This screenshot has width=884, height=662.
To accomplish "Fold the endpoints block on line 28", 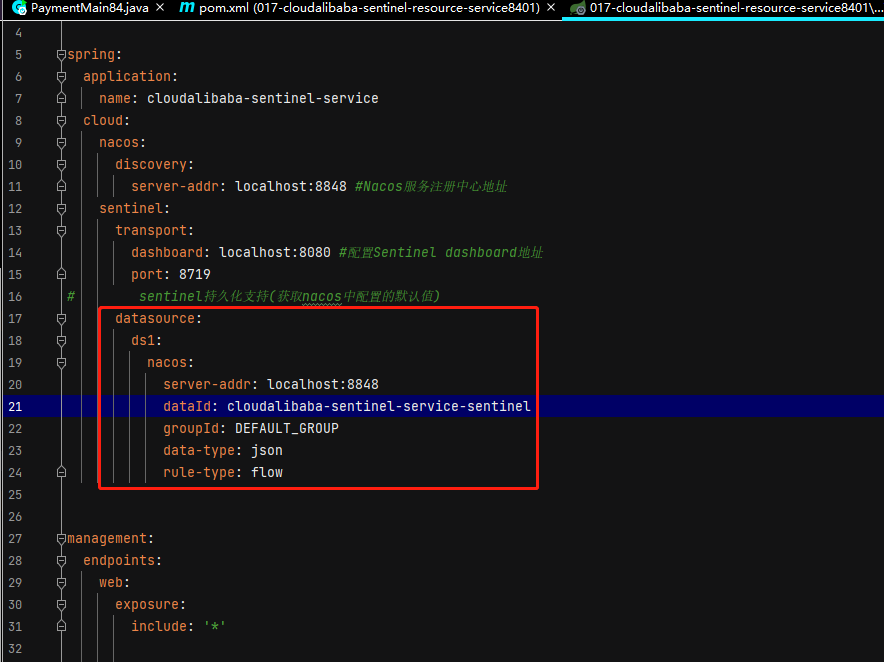I will (x=61, y=561).
